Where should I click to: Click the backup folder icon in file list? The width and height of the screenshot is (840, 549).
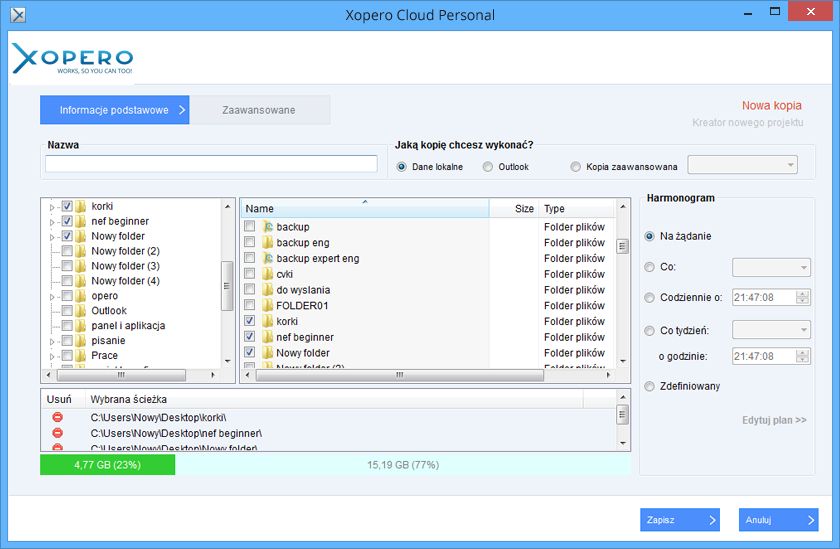[268, 227]
